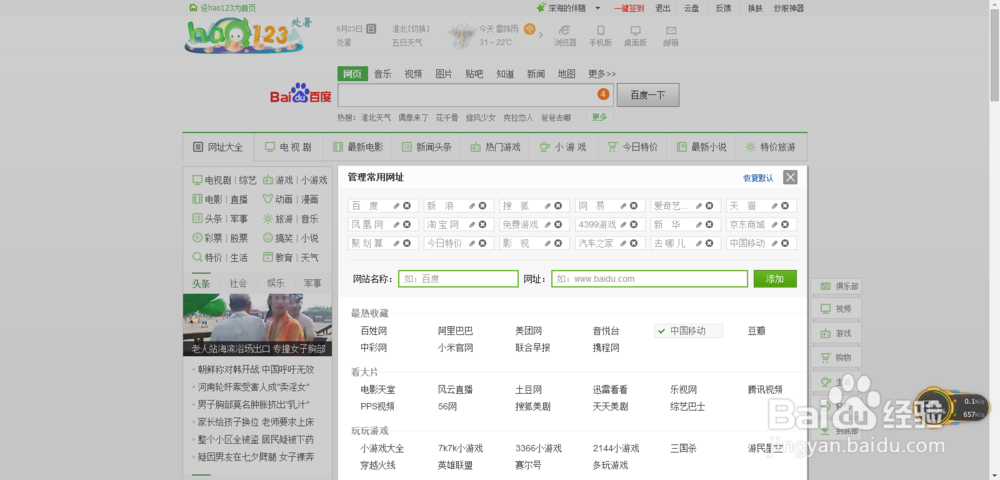Image resolution: width=1000 pixels, height=480 pixels.
Task: Toggle 美团网 in 最热收藏 list
Action: [x=529, y=331]
